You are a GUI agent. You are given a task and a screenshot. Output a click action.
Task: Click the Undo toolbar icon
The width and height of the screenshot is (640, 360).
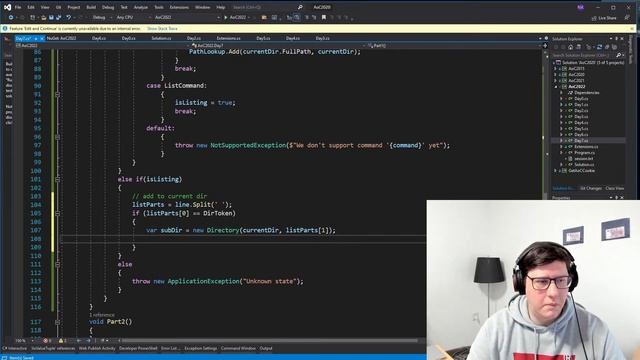coord(69,18)
